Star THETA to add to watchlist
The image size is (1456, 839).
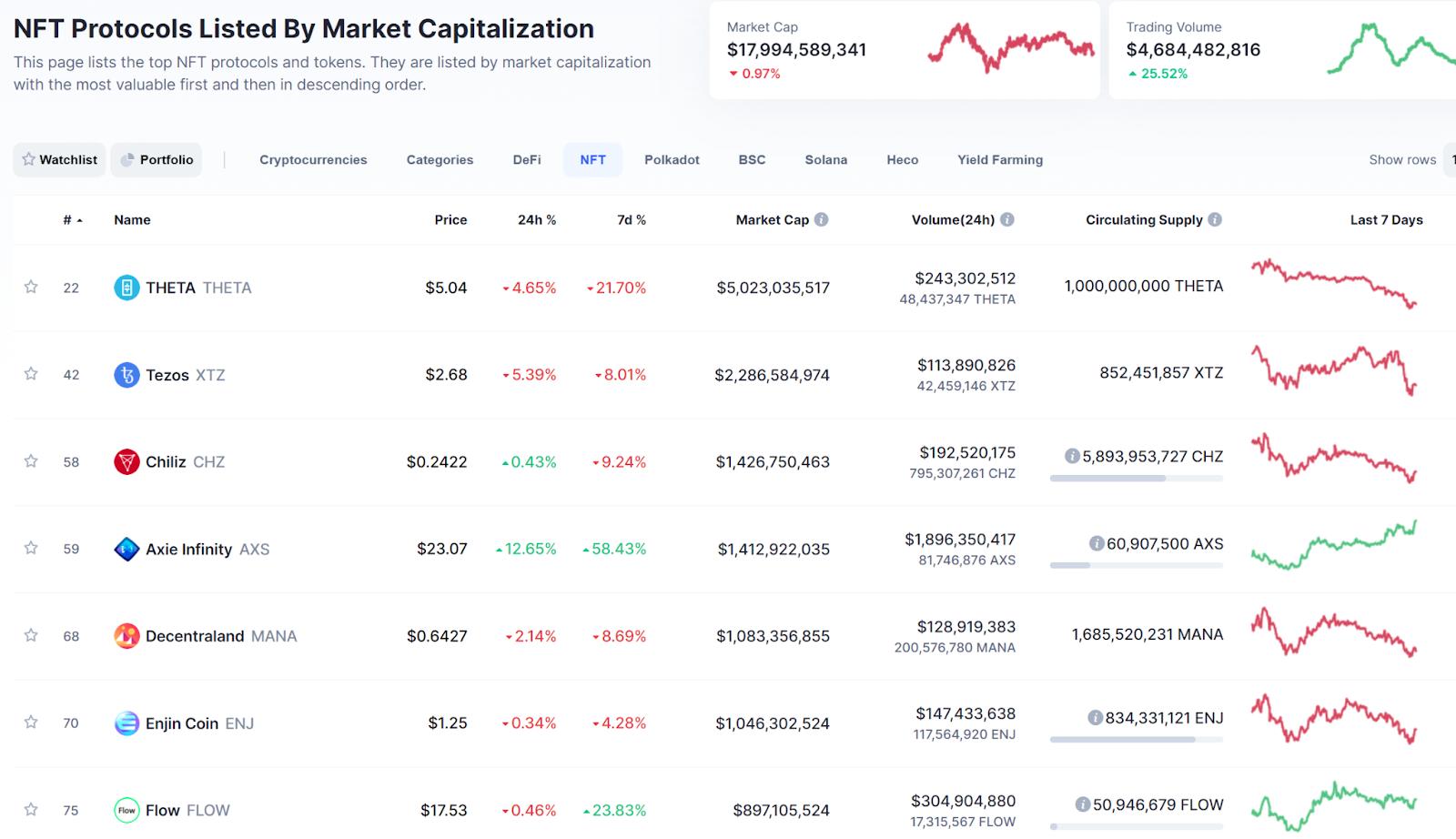(31, 287)
